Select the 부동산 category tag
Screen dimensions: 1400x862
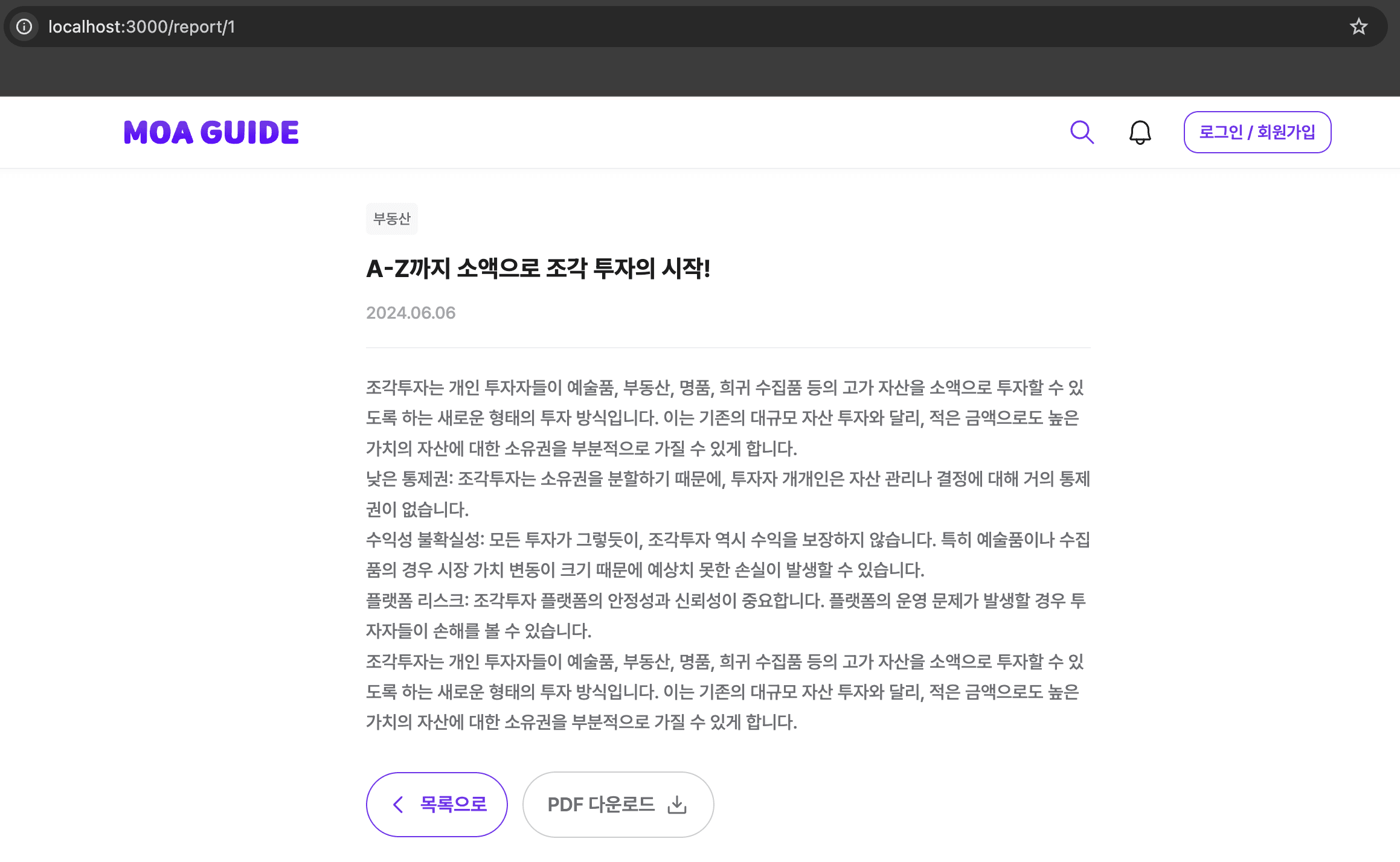point(391,219)
